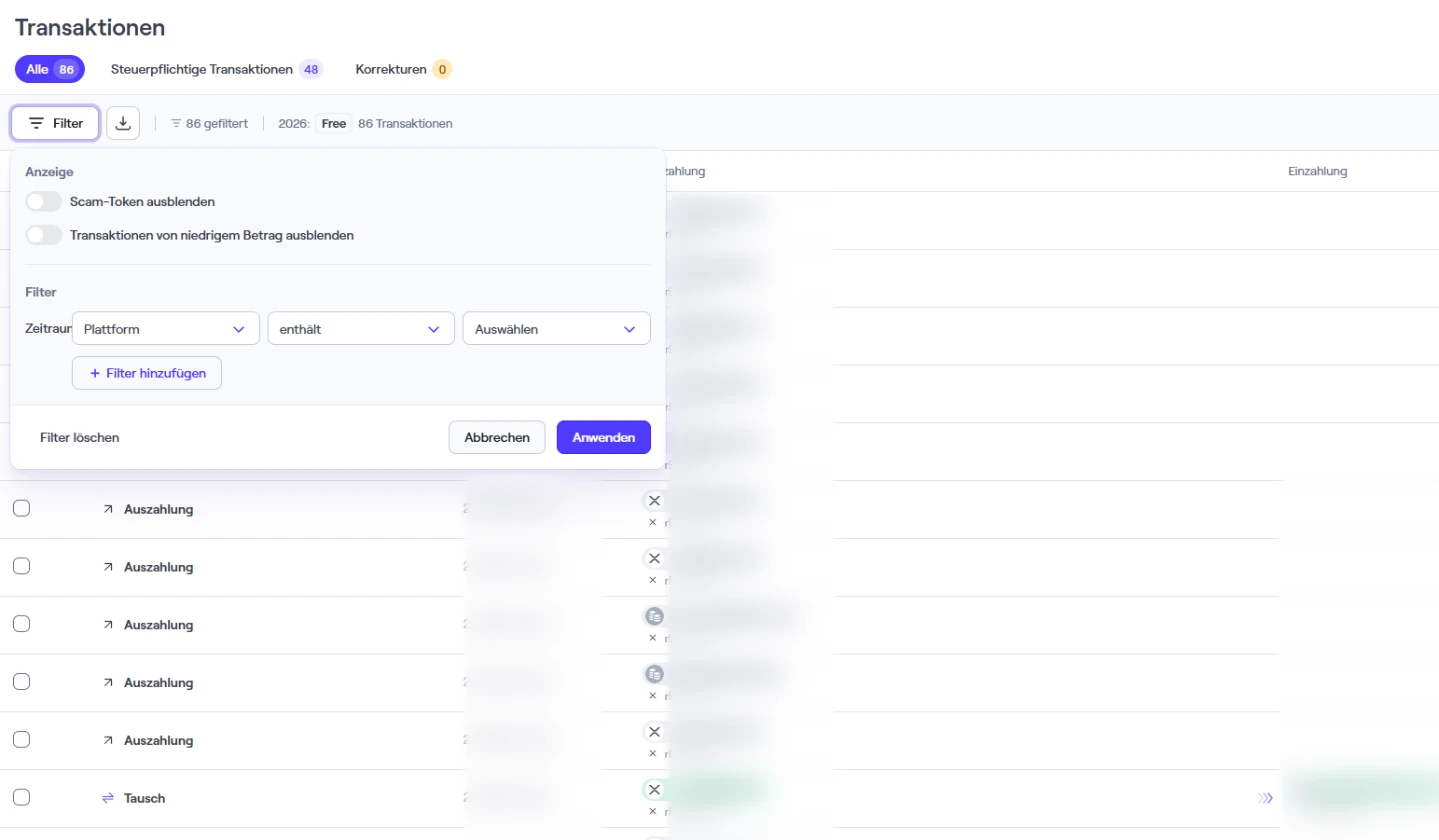Select the Korrekturen tab

click(x=403, y=69)
